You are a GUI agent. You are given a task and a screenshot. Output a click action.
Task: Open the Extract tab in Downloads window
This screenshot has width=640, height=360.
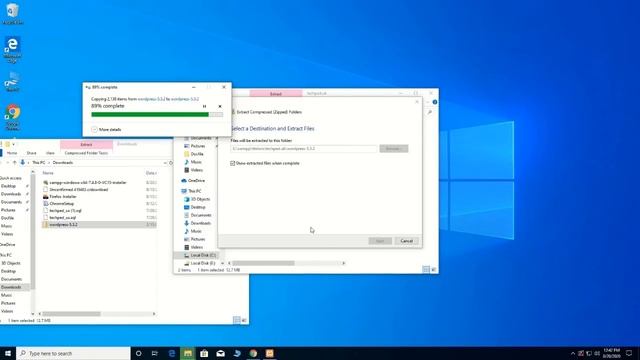[86, 144]
